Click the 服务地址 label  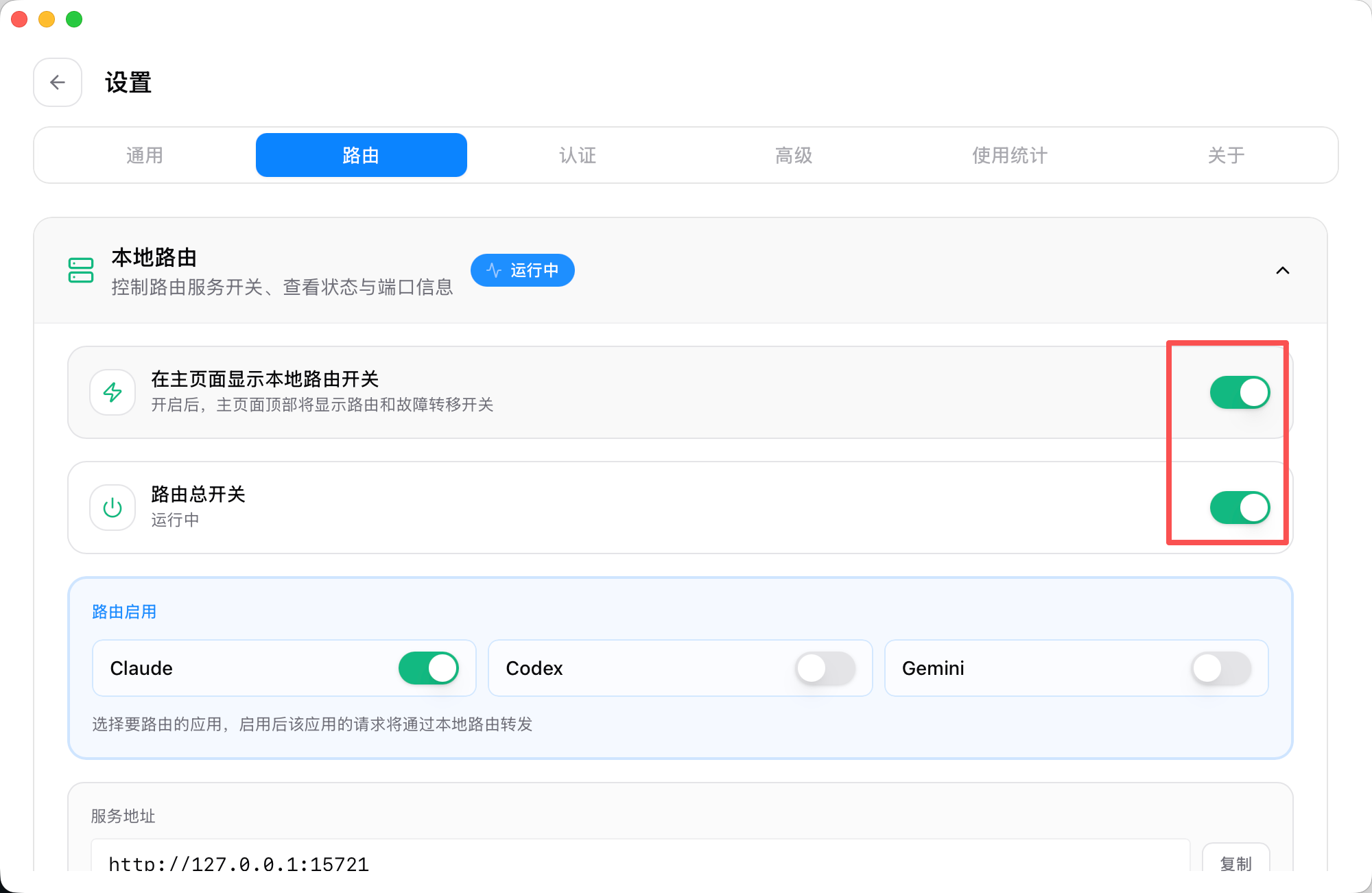tap(123, 816)
